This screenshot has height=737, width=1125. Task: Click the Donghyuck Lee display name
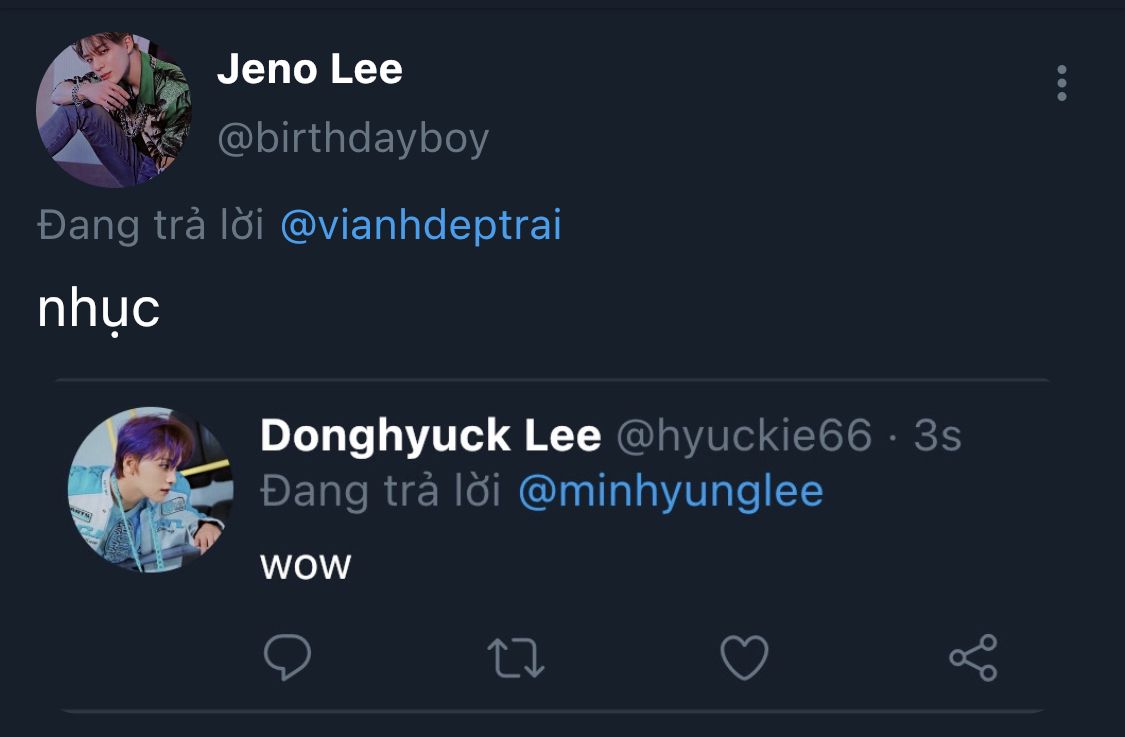430,436
